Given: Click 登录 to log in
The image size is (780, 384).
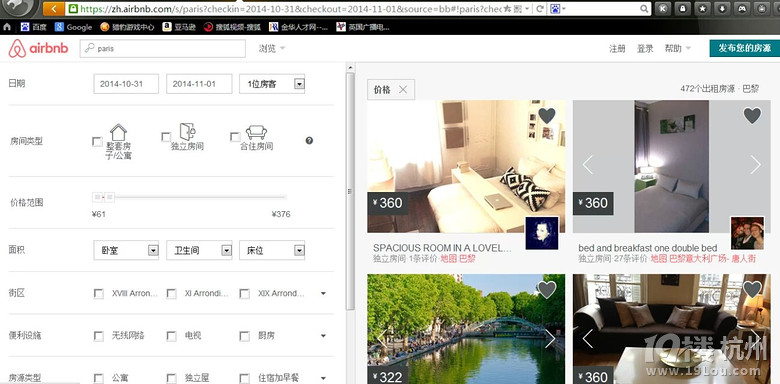Looking at the screenshot, I should click(x=645, y=48).
